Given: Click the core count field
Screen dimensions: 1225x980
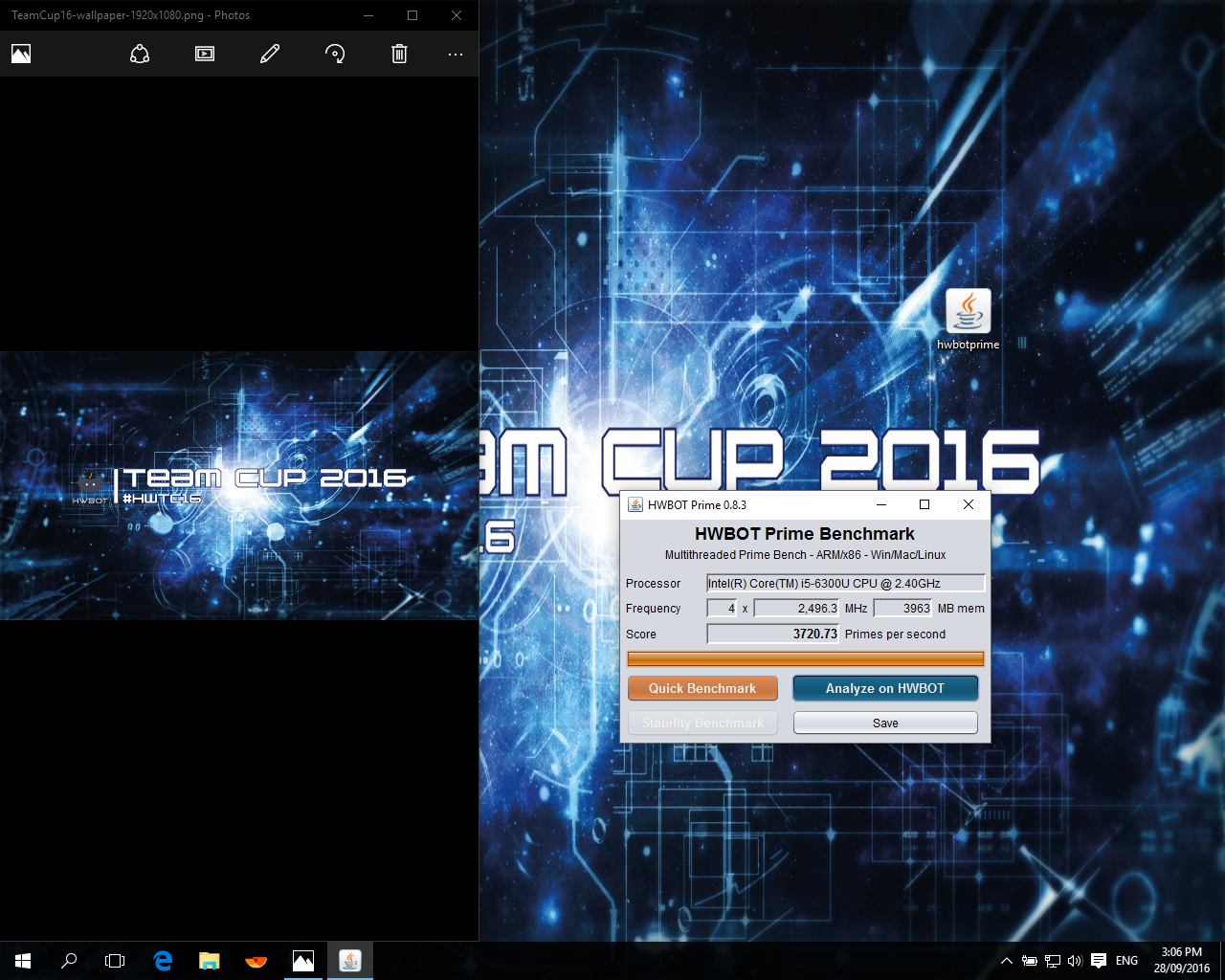Looking at the screenshot, I should pos(722,608).
